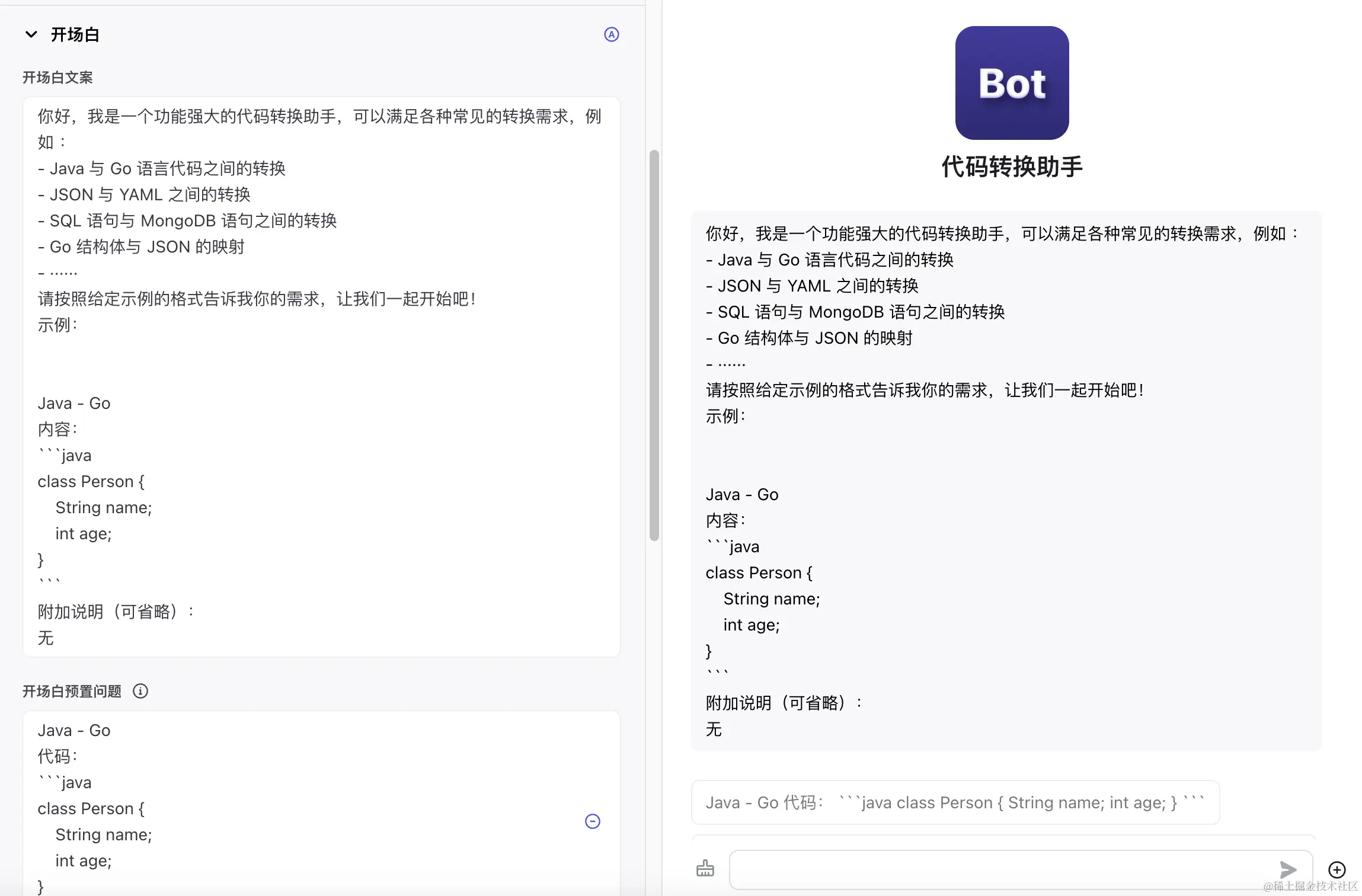Click the 开场白文案 field label
This screenshot has width=1362, height=896.
57,78
